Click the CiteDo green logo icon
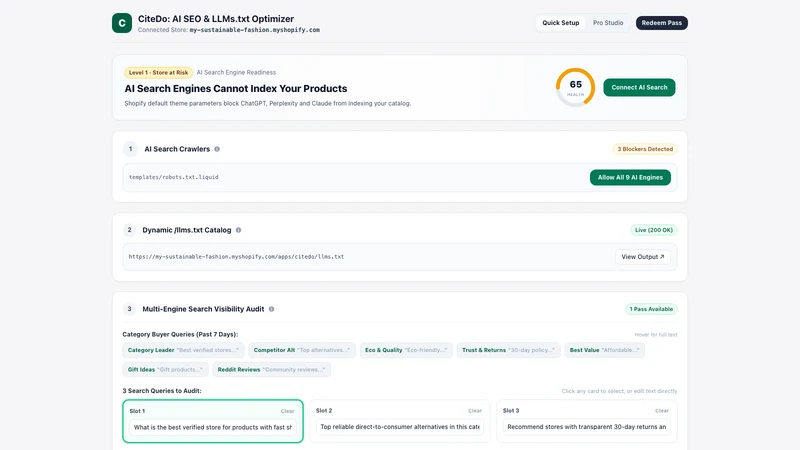Image resolution: width=800 pixels, height=450 pixels. click(122, 23)
